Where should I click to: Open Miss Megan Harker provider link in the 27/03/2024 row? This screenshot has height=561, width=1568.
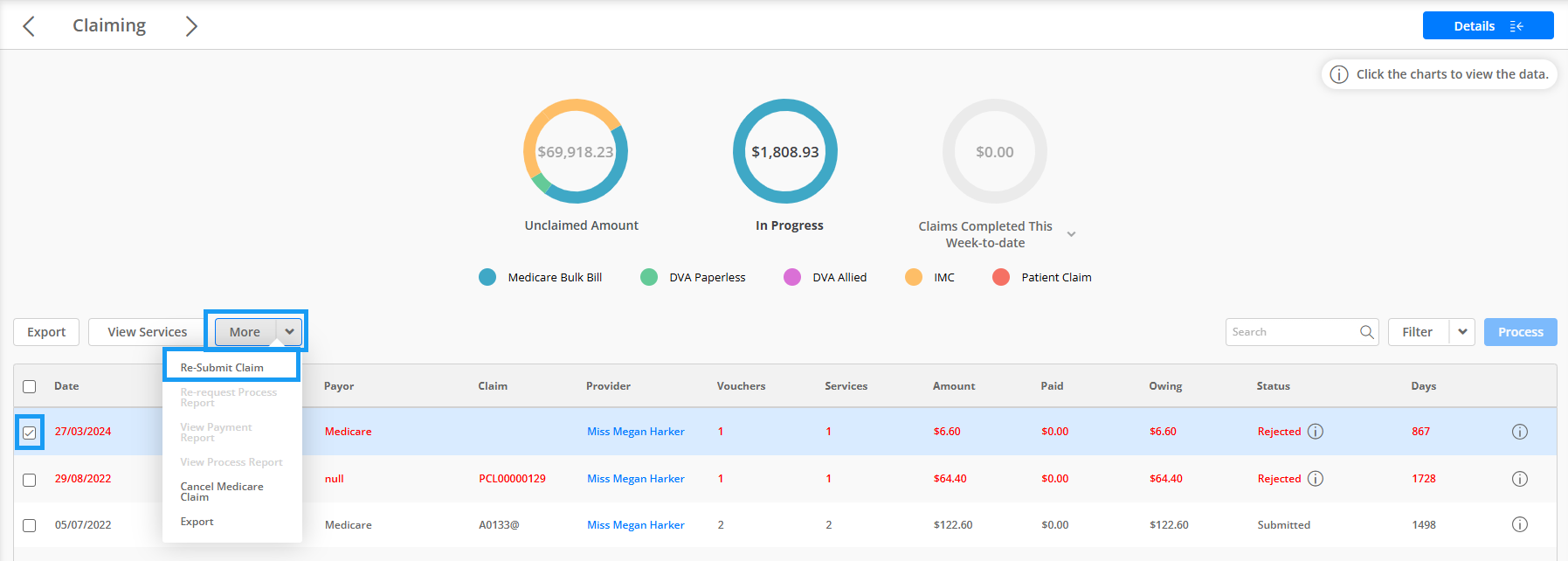pyautogui.click(x=636, y=432)
